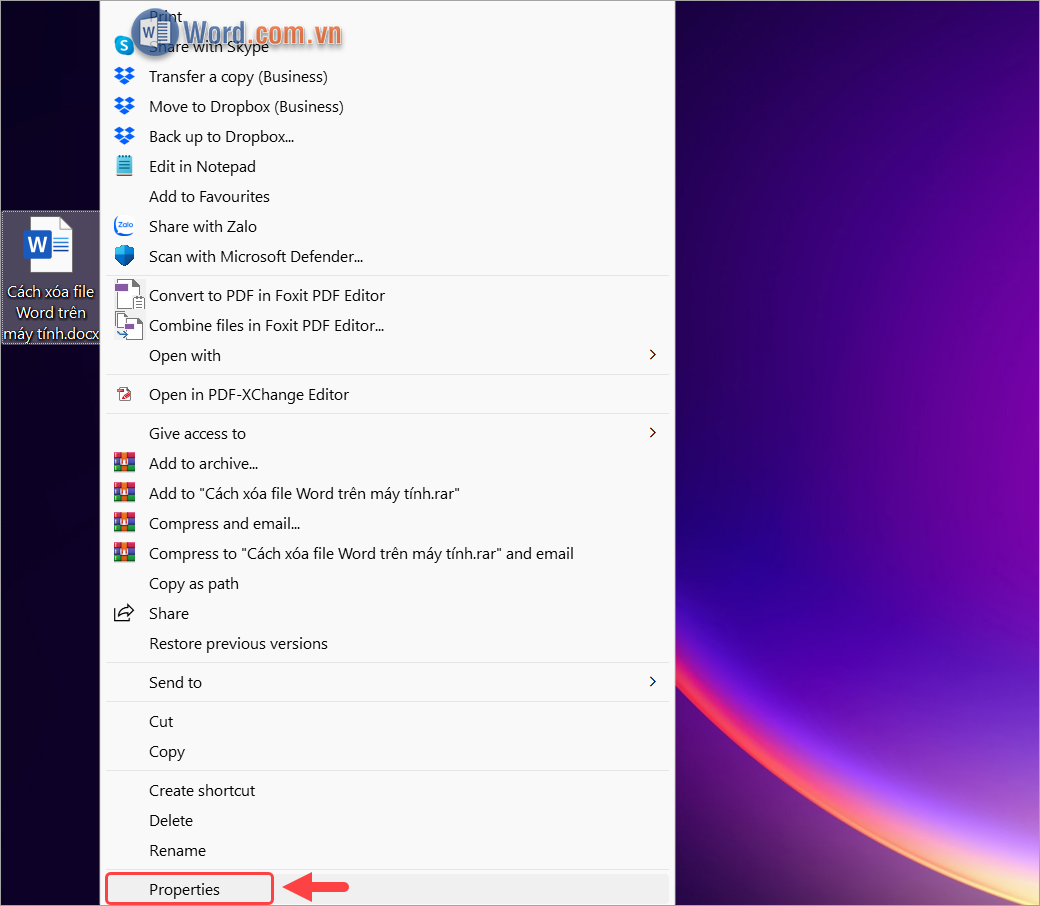Select Add to "Cách xóa file Word trên máy tính.rar"
The width and height of the screenshot is (1040, 906).
(387, 493)
